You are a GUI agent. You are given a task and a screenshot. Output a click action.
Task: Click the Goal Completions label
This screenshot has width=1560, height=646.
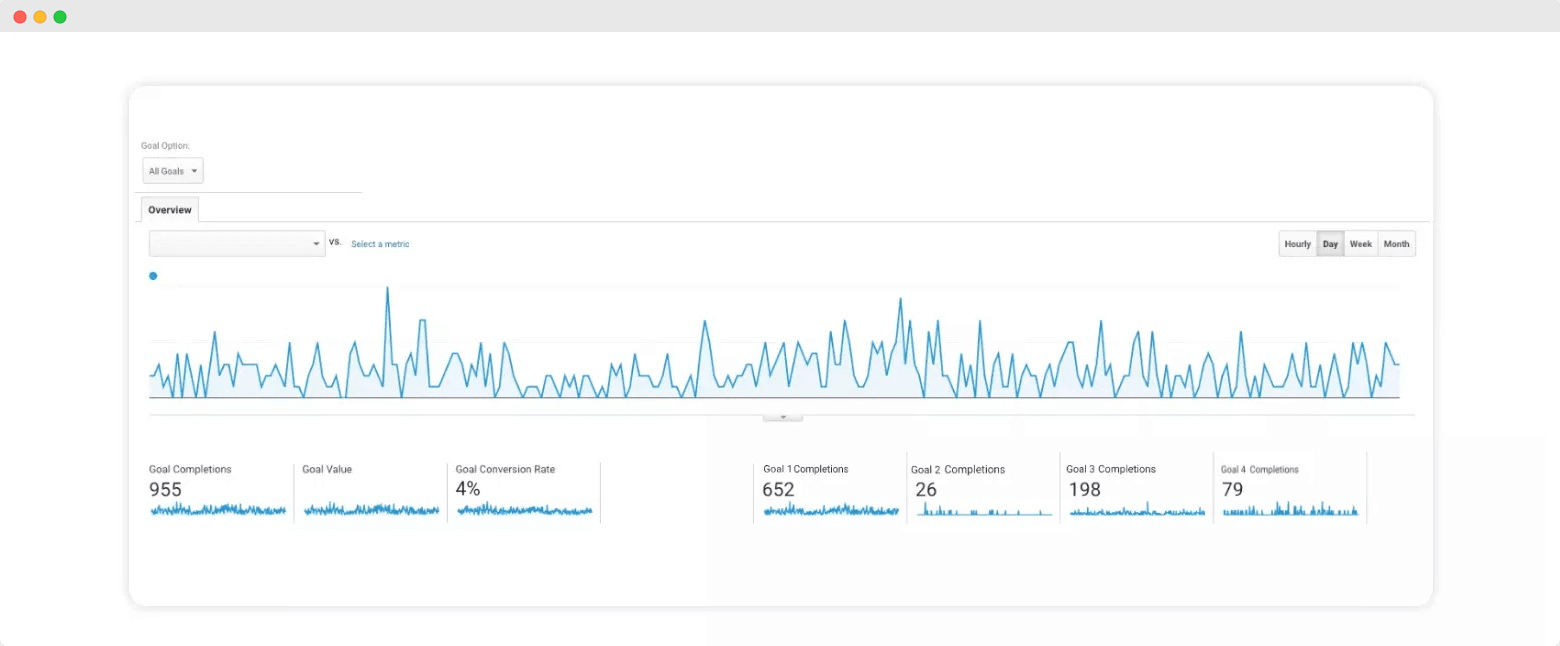pos(190,469)
